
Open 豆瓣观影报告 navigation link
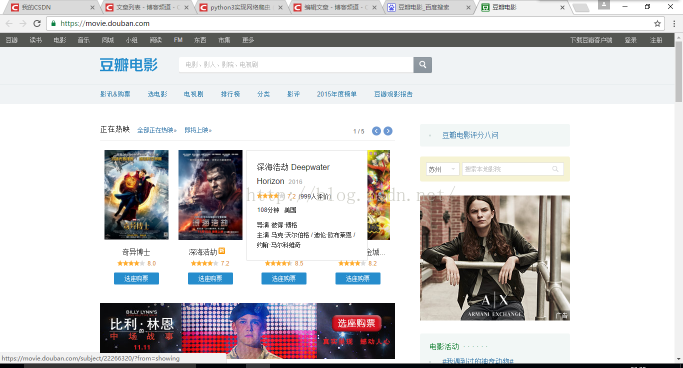click(x=393, y=94)
